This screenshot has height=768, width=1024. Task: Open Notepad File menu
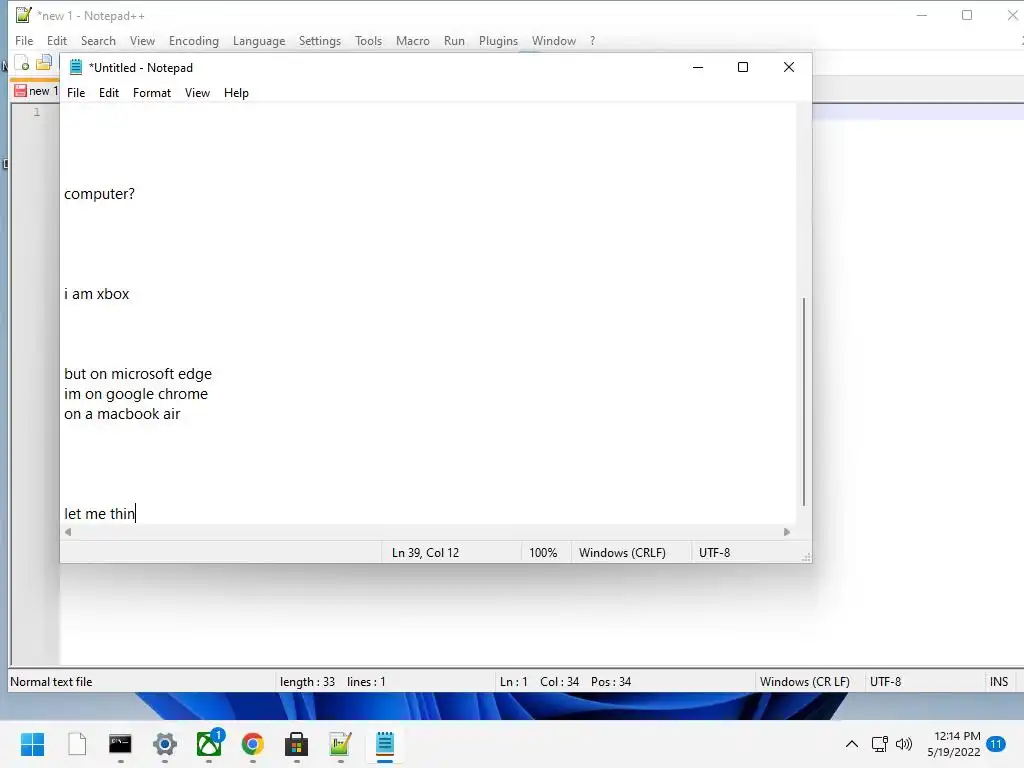click(x=76, y=93)
